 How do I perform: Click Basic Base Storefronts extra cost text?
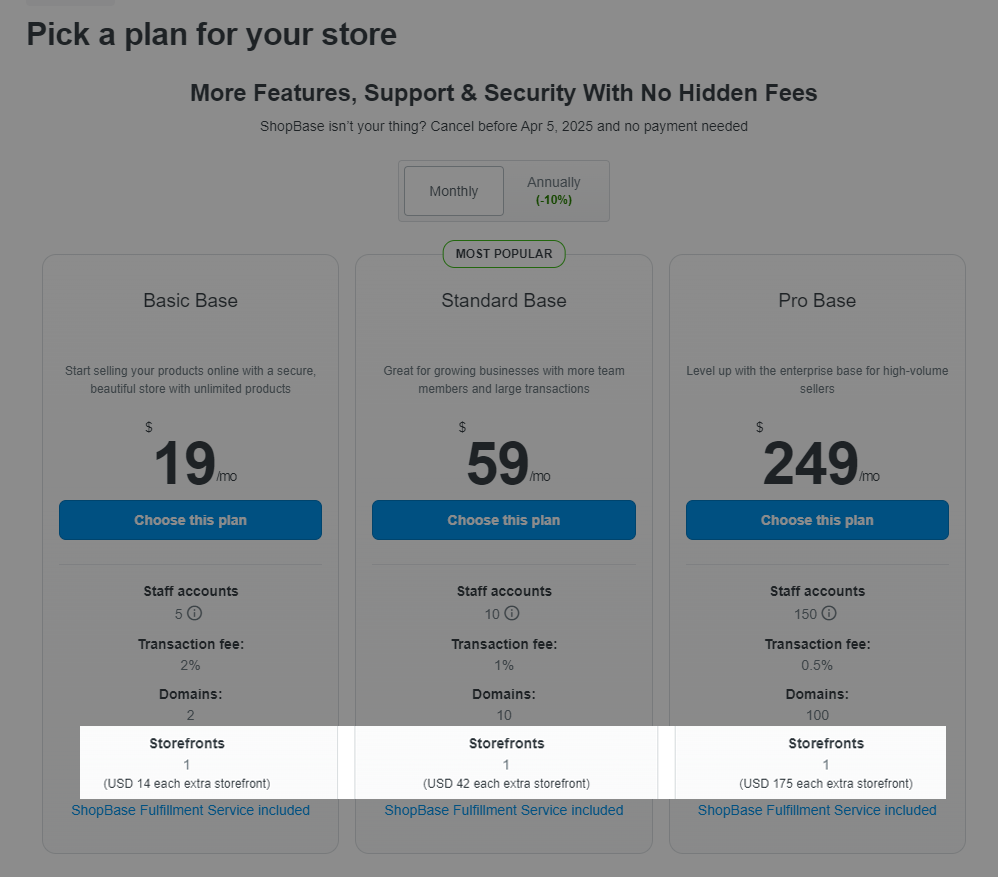[x=187, y=783]
